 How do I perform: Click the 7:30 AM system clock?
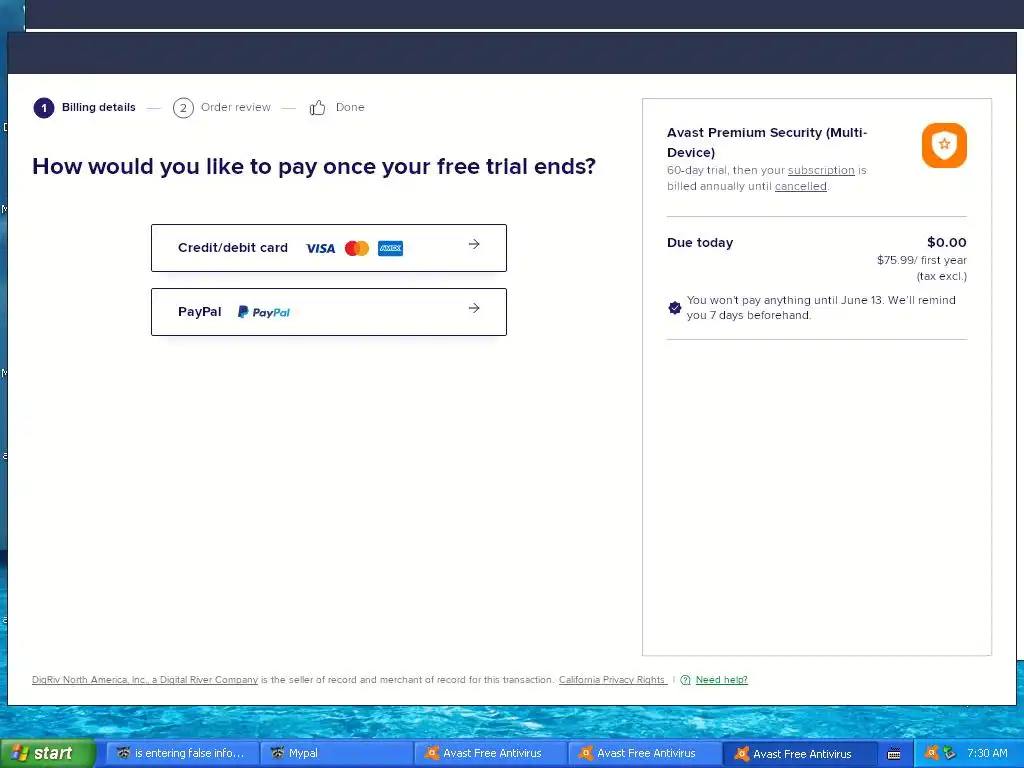click(x=987, y=753)
